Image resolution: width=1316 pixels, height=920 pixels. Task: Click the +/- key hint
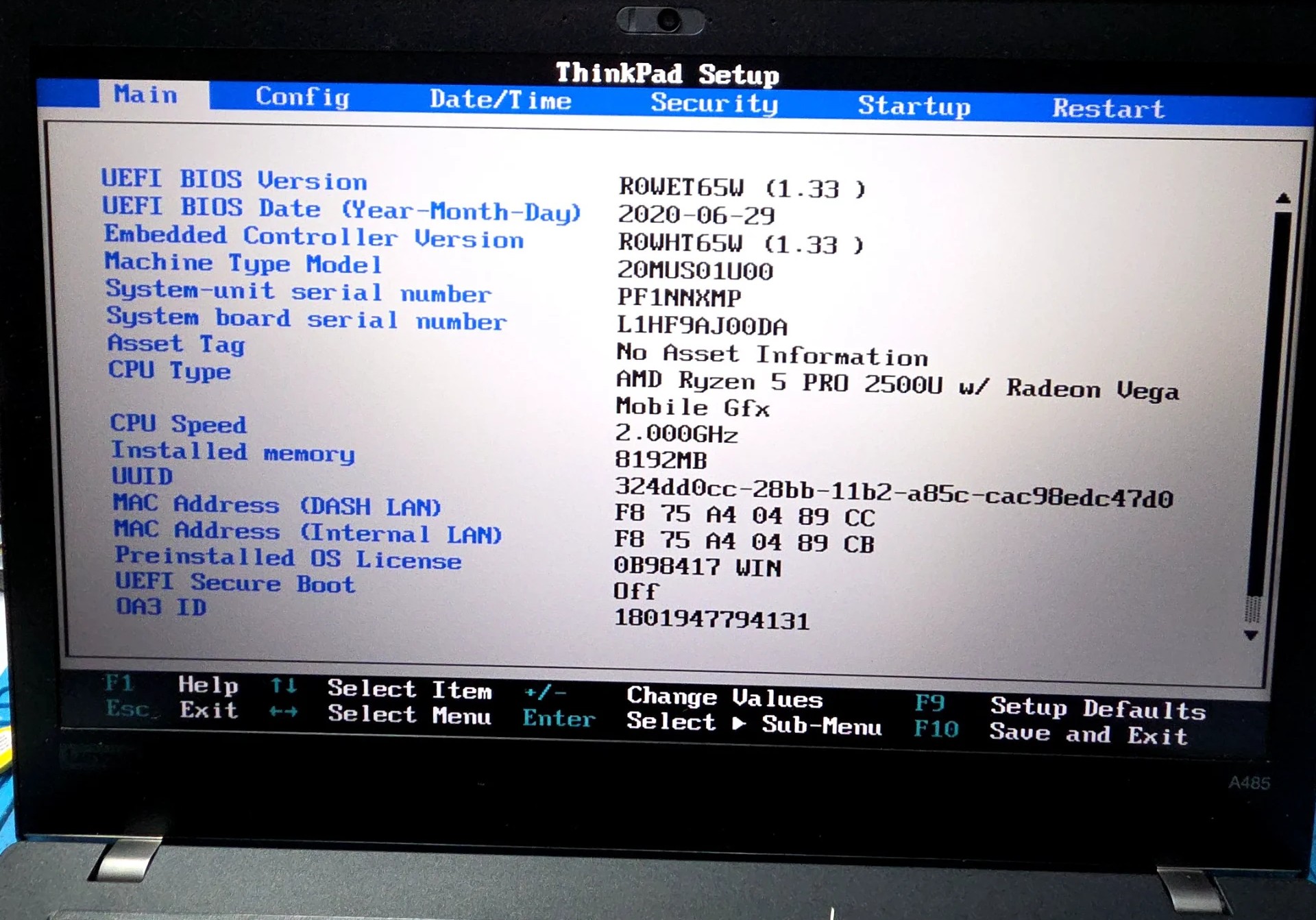[x=545, y=692]
